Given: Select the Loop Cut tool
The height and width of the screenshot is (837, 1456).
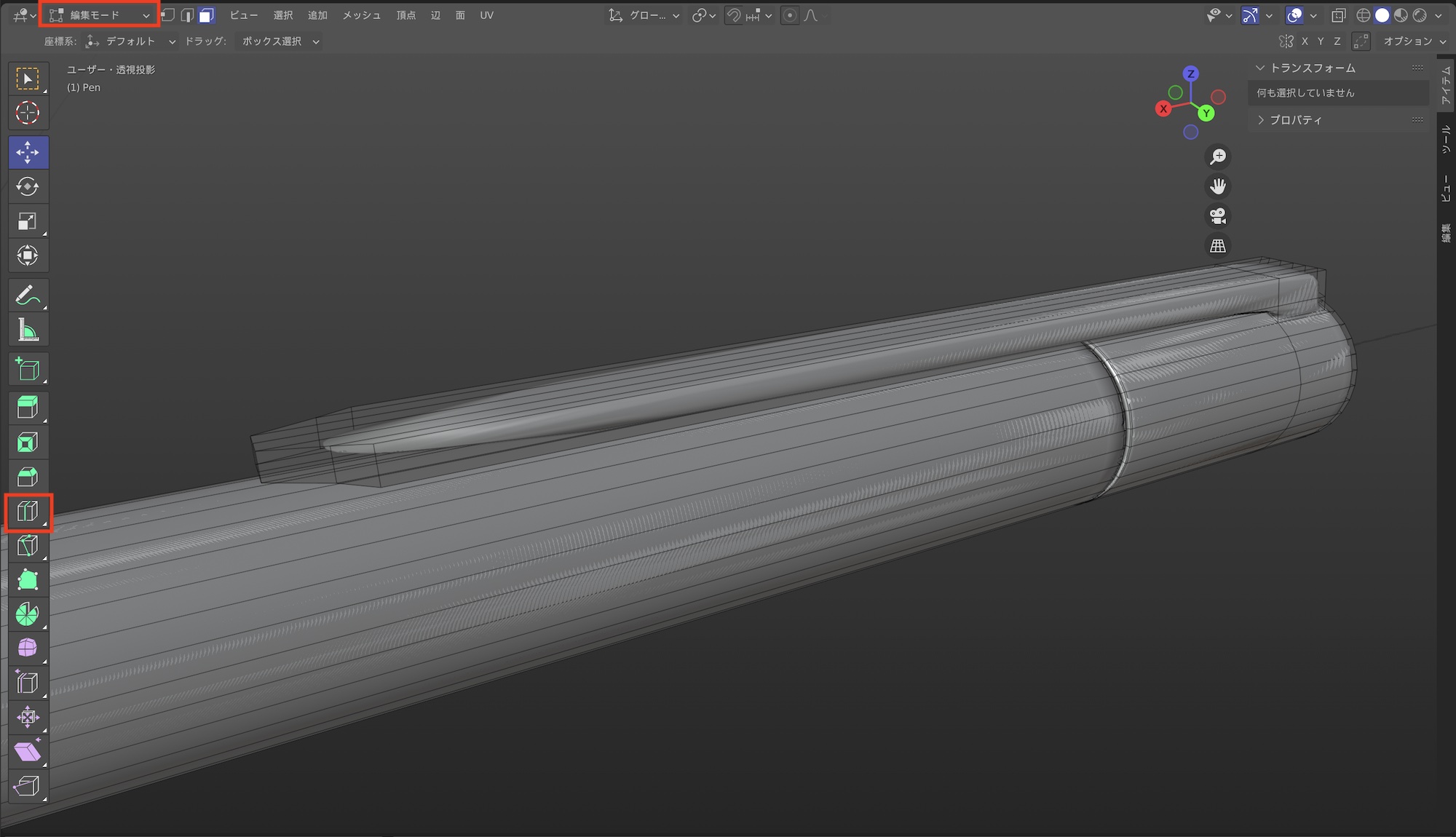Looking at the screenshot, I should pyautogui.click(x=28, y=512).
